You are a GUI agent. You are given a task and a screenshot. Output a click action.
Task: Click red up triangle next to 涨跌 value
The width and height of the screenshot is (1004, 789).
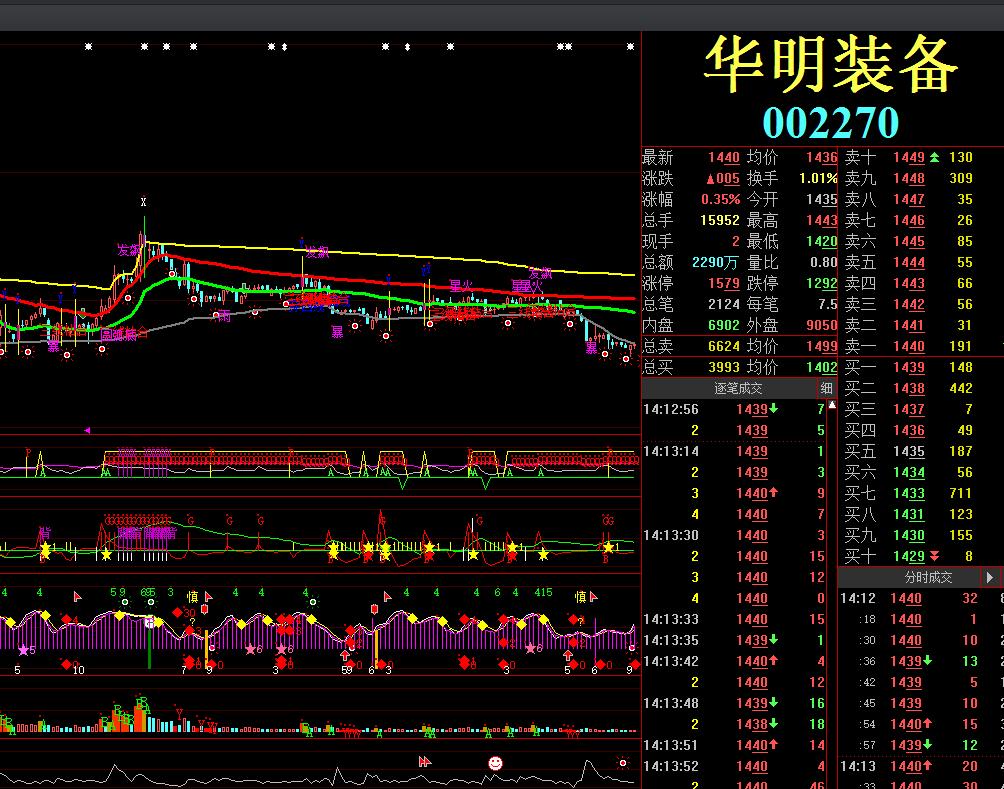pyautogui.click(x=711, y=179)
